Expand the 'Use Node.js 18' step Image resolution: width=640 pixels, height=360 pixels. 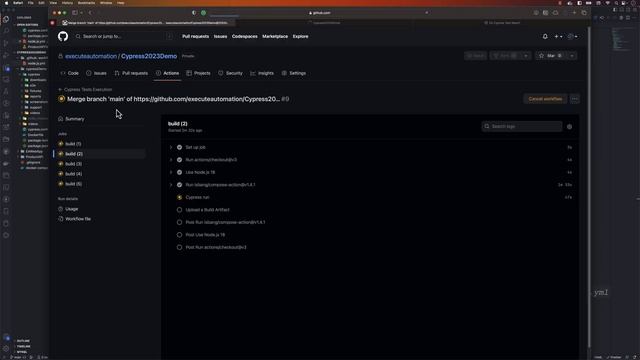[x=371, y=172]
